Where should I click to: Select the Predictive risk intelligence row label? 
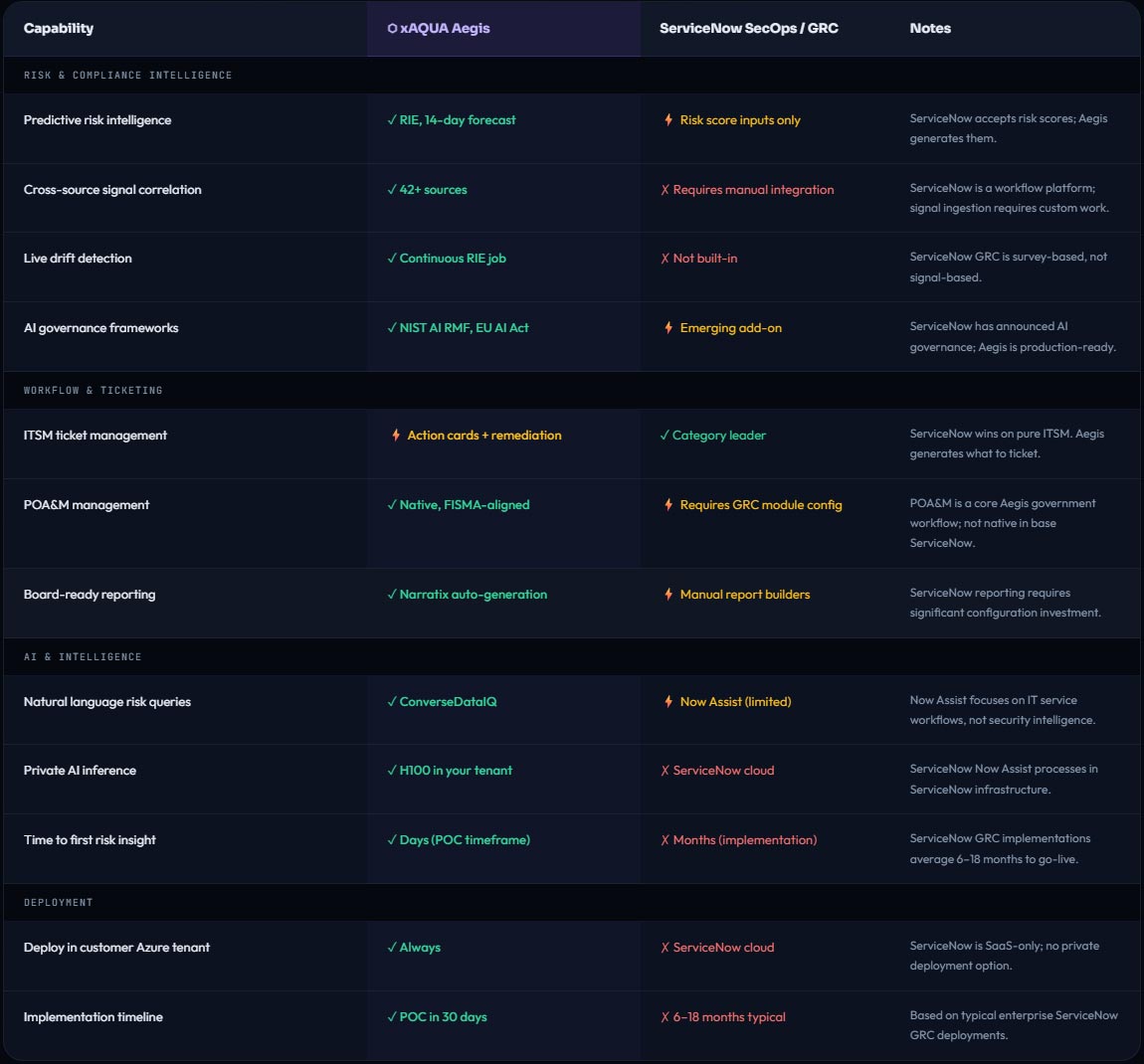97,120
